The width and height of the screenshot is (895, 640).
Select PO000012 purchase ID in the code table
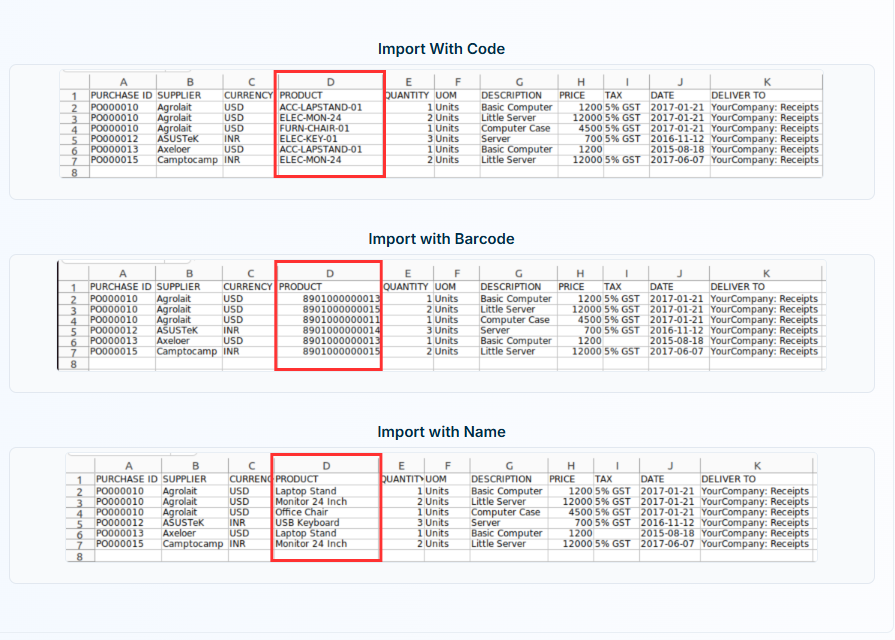point(114,139)
